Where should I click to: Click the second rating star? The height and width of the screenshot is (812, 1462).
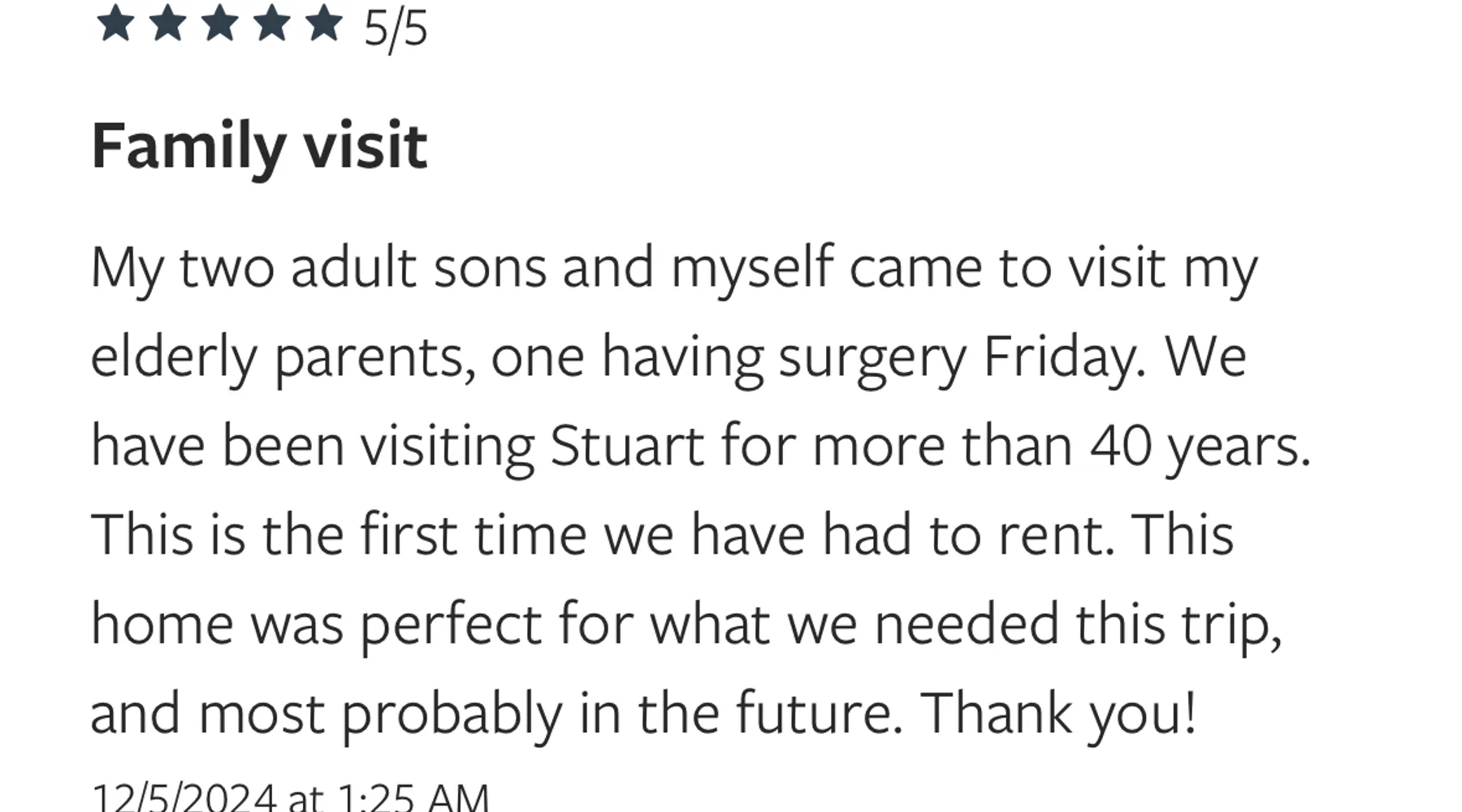(x=167, y=23)
